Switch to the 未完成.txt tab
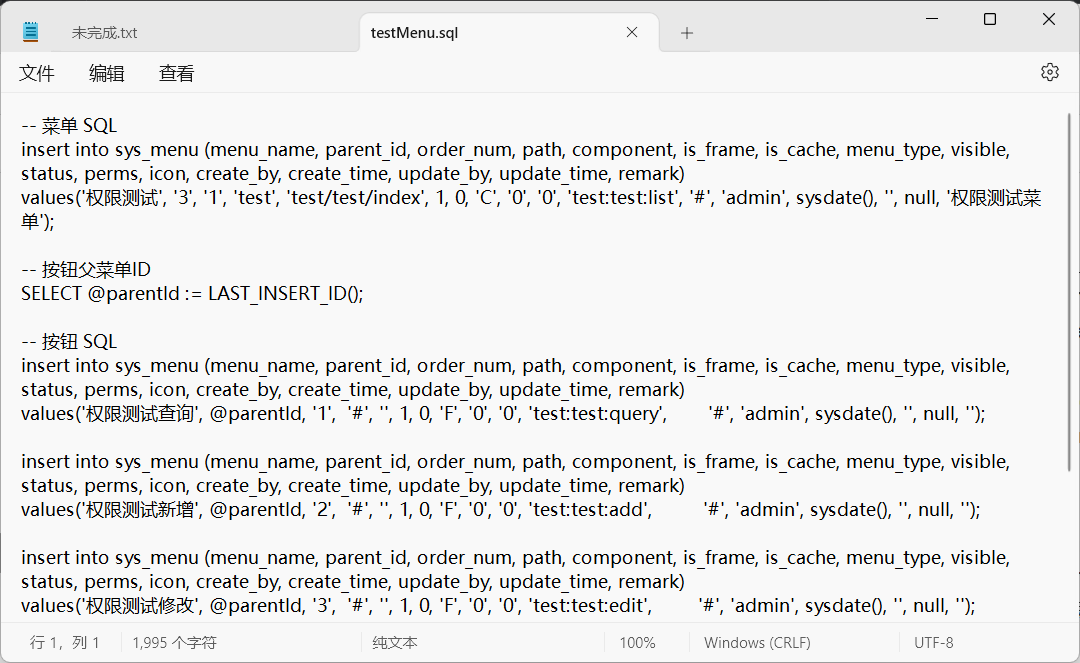This screenshot has width=1080, height=663. coord(105,33)
